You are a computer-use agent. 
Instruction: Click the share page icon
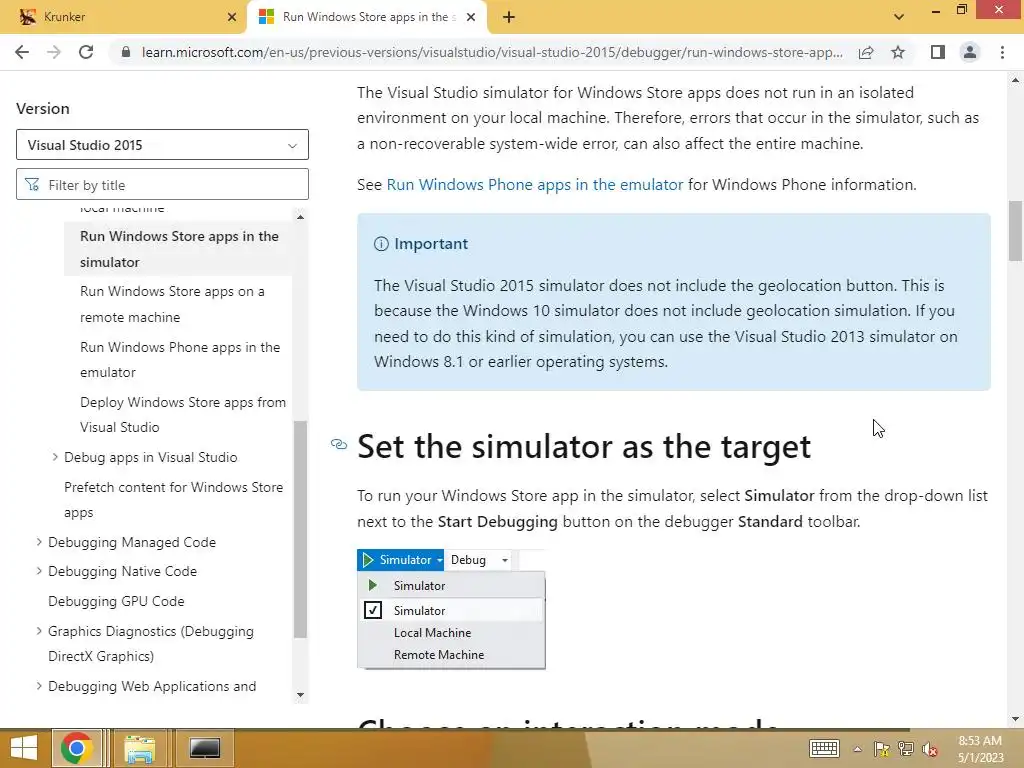tap(866, 52)
